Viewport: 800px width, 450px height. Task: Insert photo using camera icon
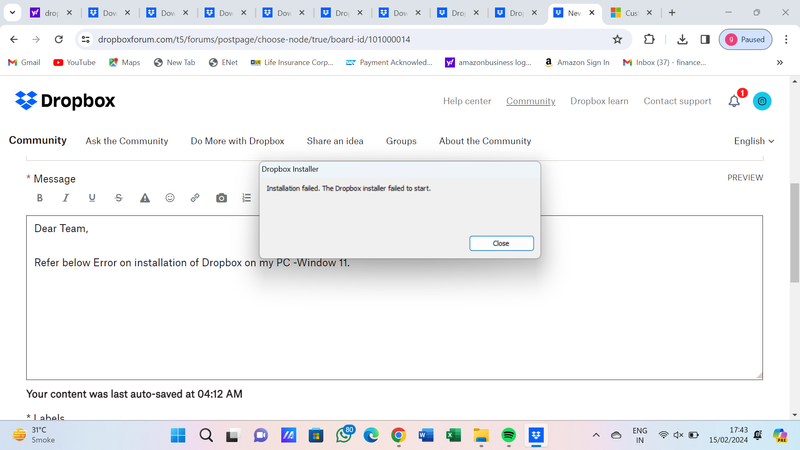(x=221, y=198)
